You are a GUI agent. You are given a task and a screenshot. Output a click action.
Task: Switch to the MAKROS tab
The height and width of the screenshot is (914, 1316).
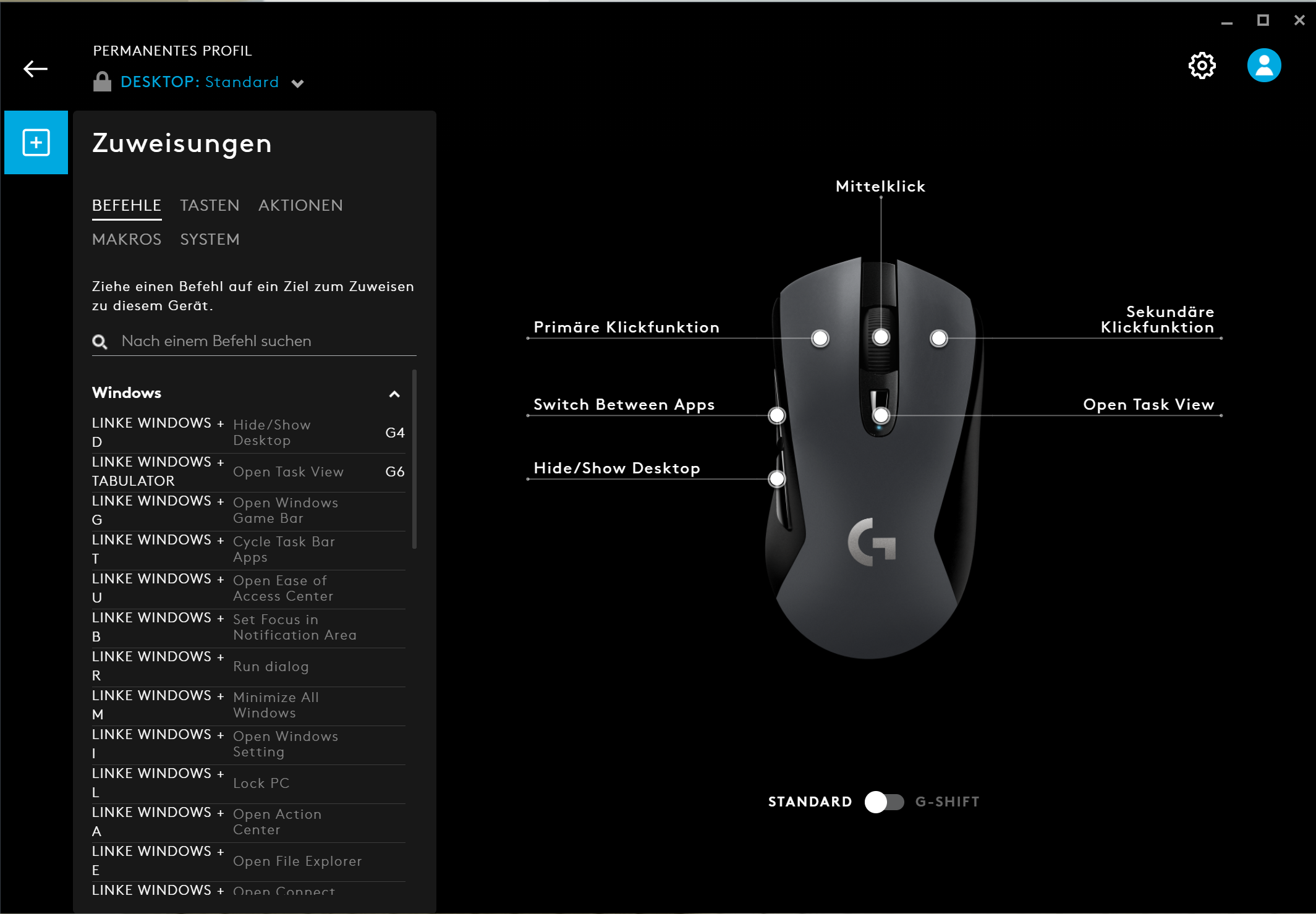tap(127, 240)
